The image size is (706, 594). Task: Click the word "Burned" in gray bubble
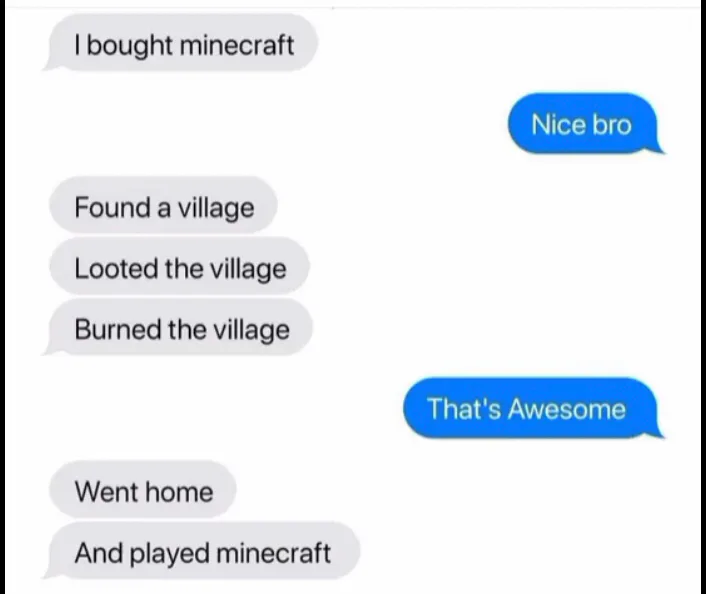(x=118, y=329)
